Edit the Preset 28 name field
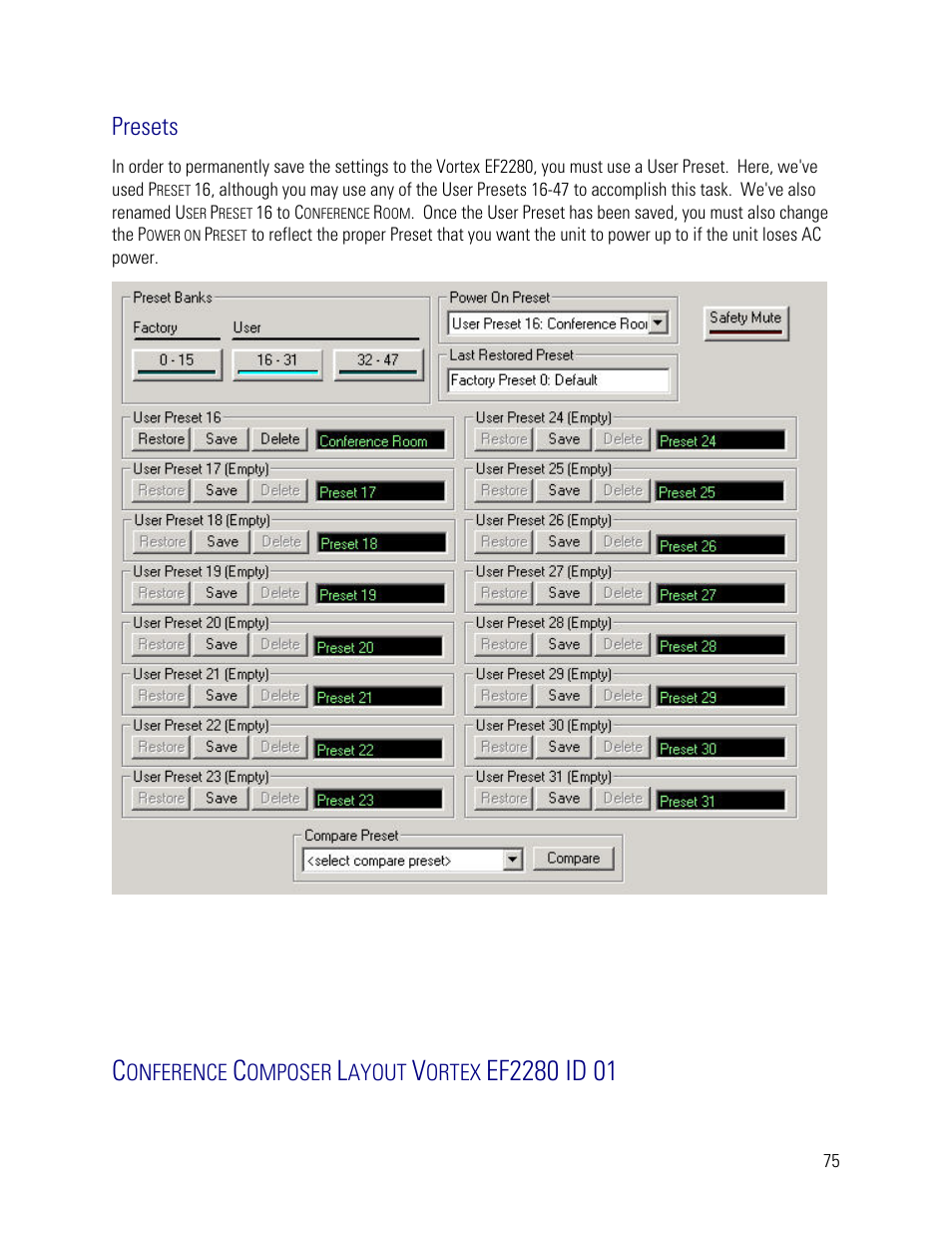 [720, 646]
